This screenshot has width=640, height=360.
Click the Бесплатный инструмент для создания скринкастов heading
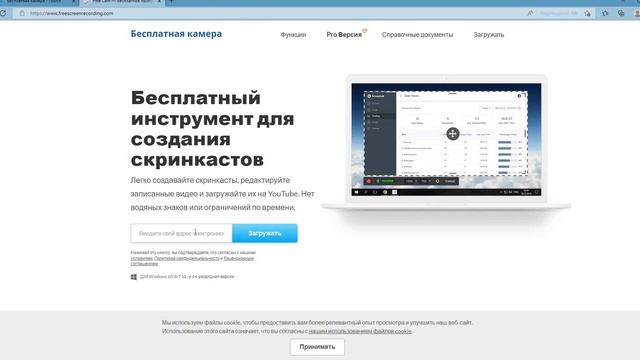coord(212,129)
